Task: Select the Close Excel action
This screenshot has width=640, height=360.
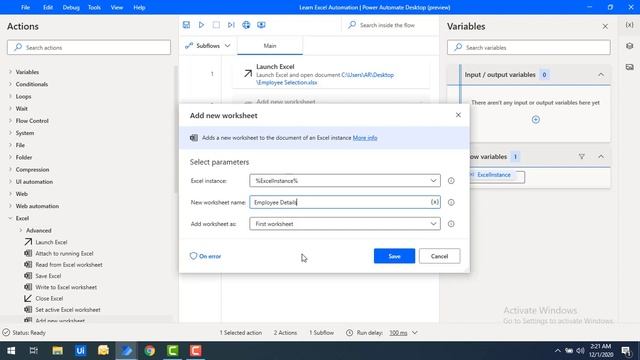Action: (49, 298)
